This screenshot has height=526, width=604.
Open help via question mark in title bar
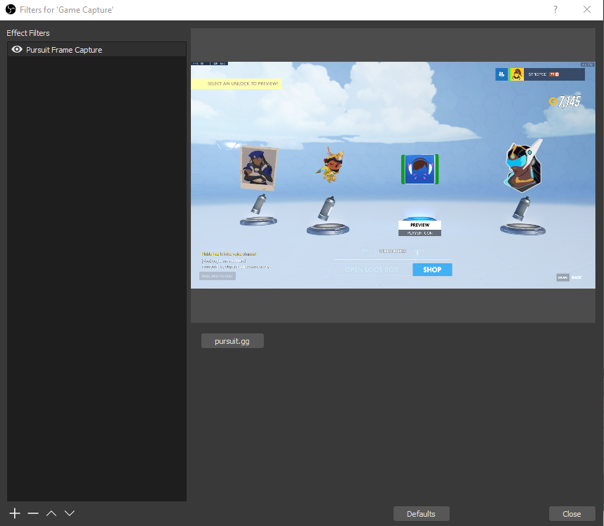[x=555, y=9]
